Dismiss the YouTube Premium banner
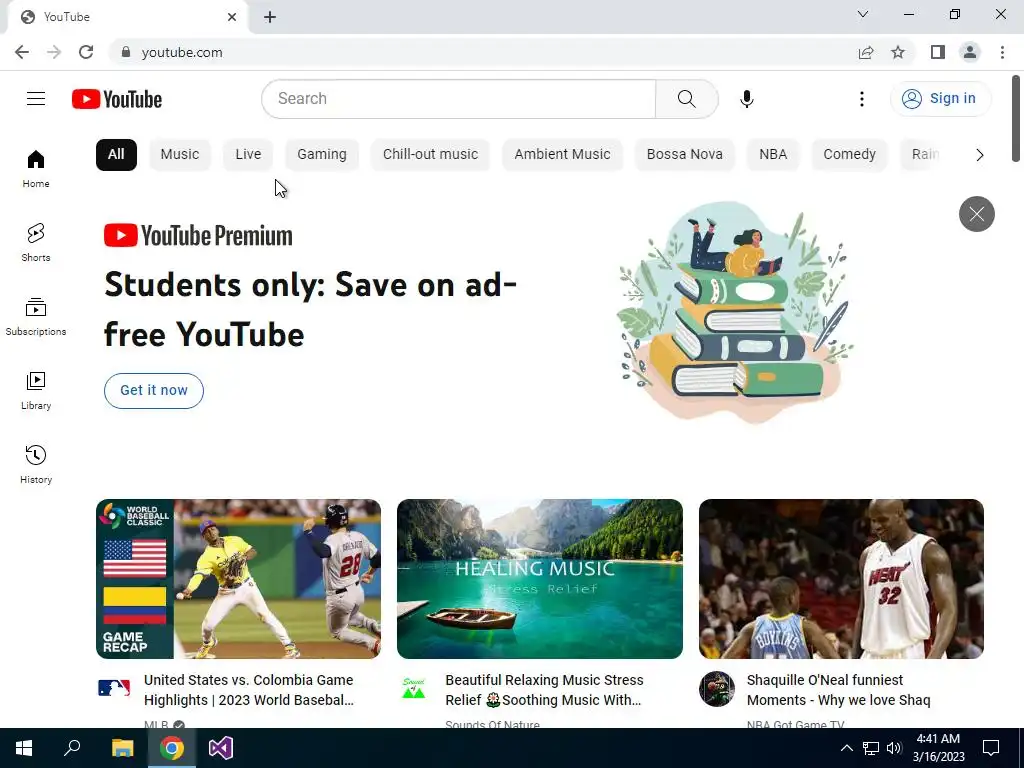This screenshot has width=1024, height=768. 976,214
